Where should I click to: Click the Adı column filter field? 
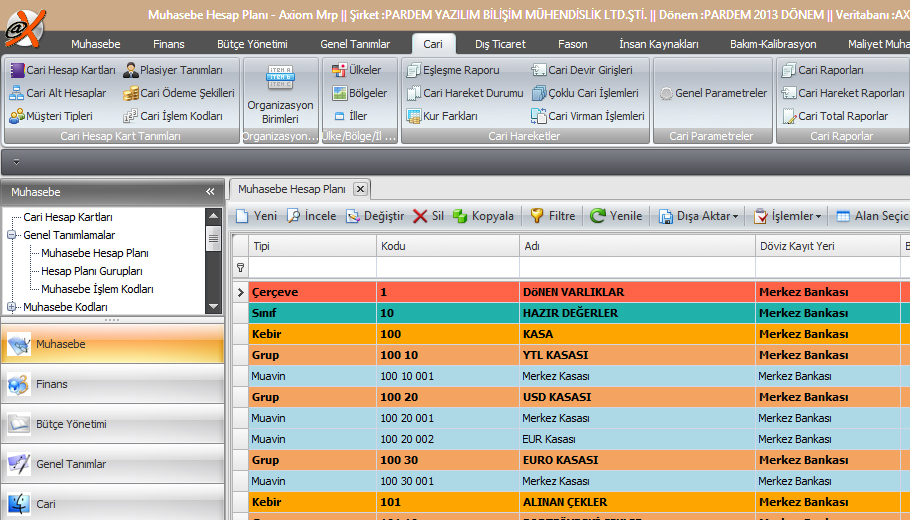tap(637, 268)
